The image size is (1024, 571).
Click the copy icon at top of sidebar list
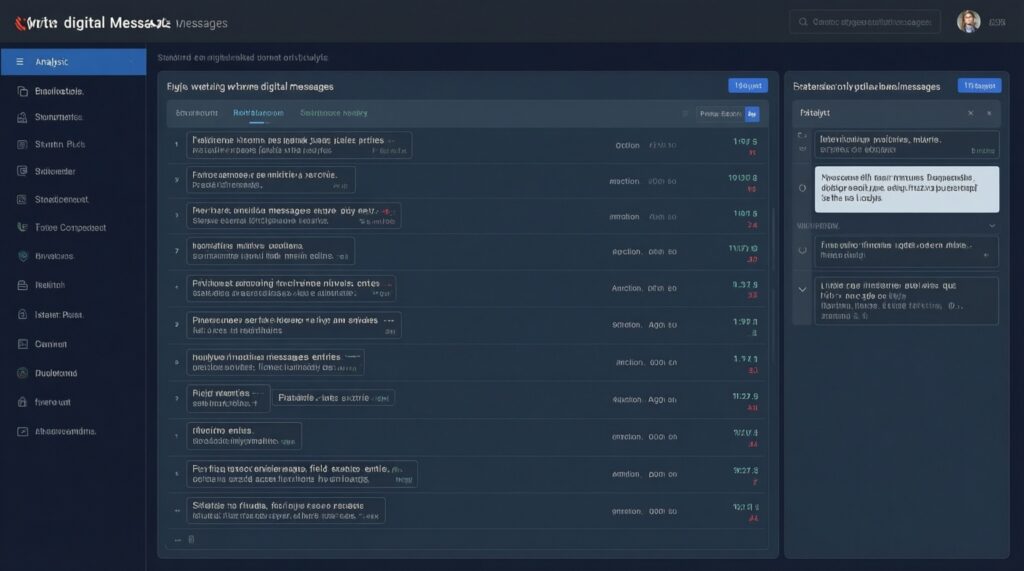[22, 91]
